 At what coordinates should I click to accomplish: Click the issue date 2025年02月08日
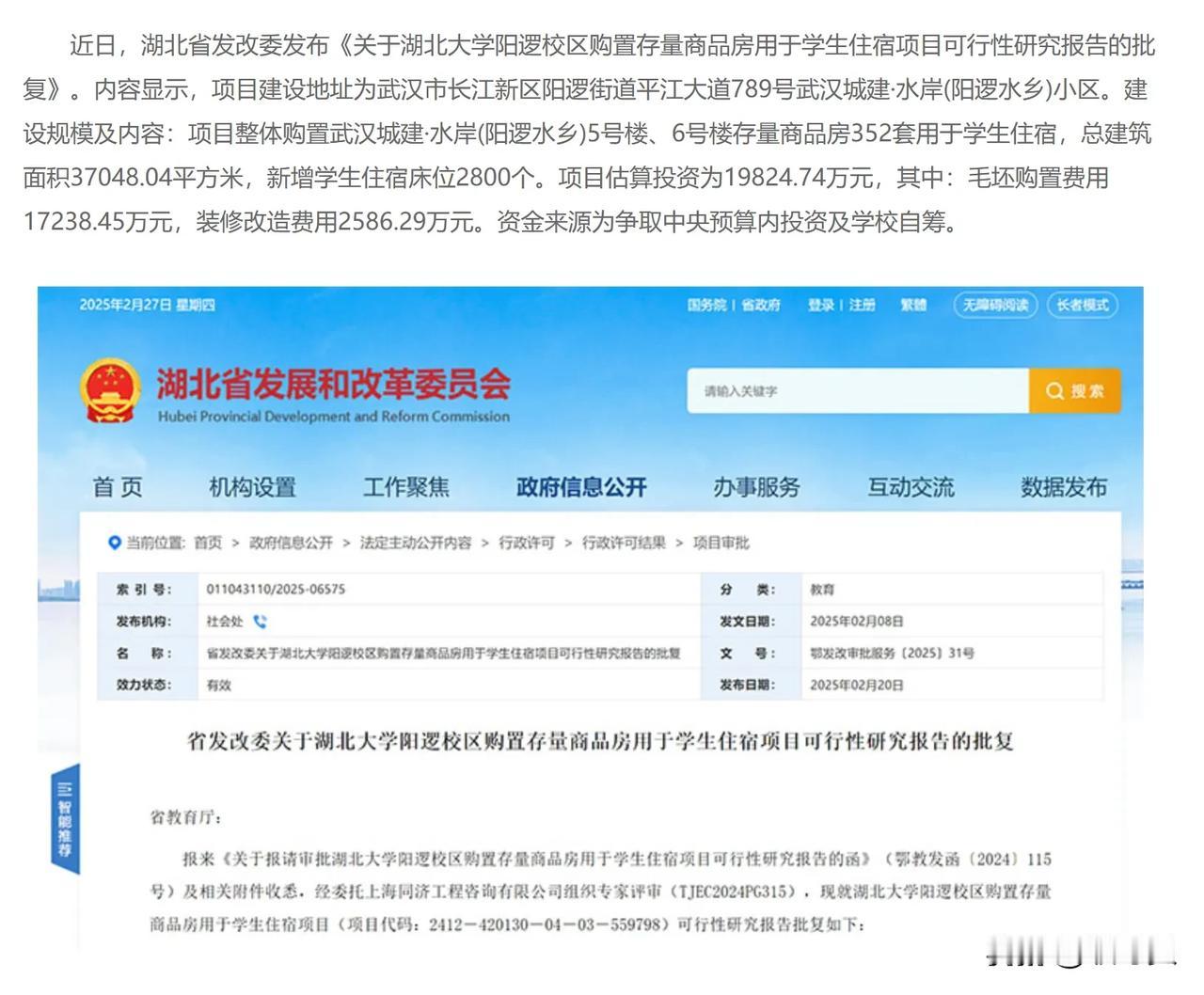click(857, 621)
